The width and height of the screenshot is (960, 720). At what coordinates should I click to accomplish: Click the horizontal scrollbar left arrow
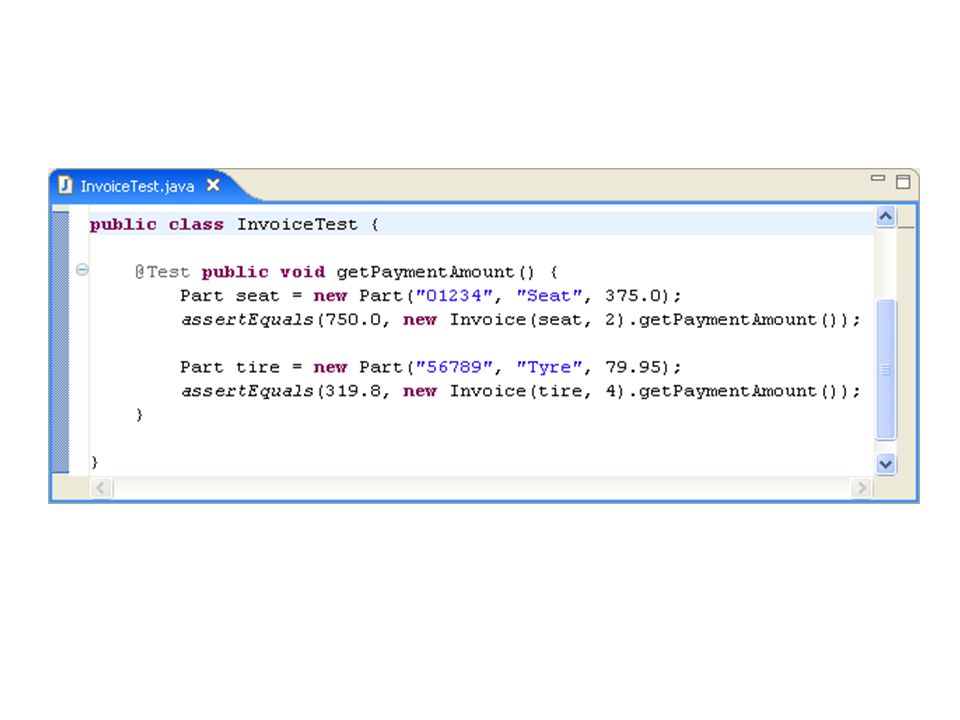(102, 488)
